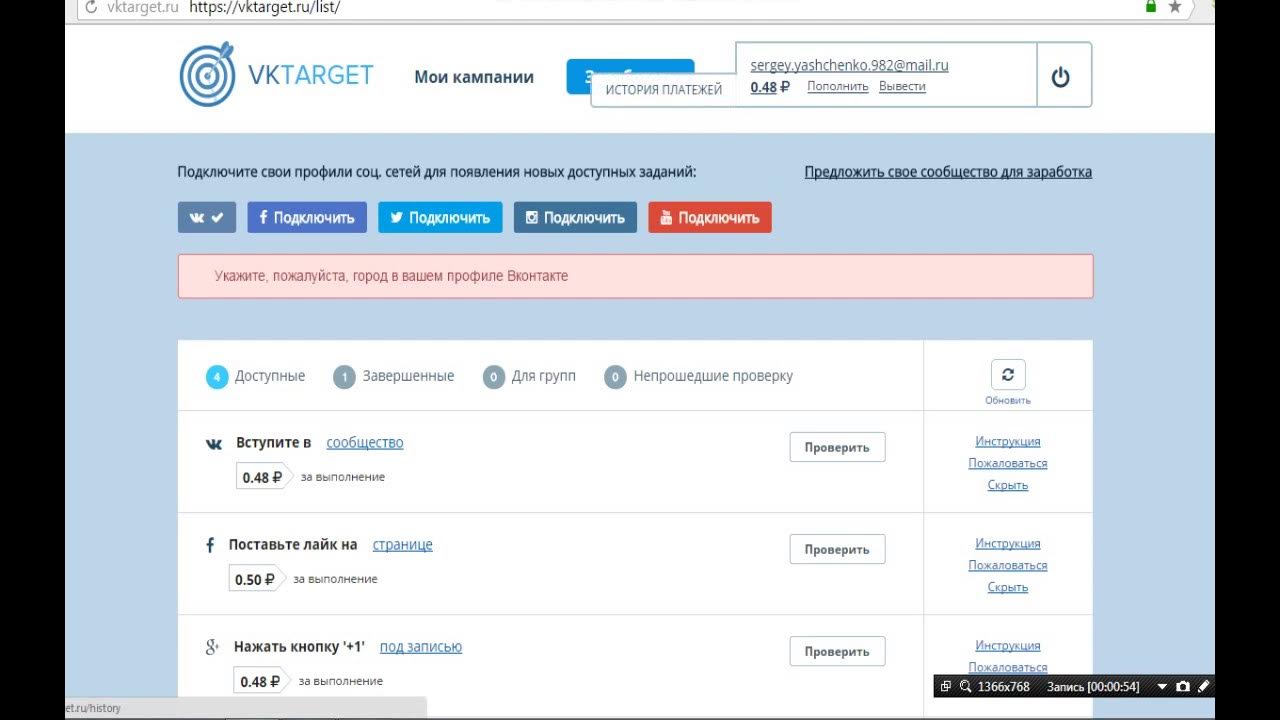Click the page info icon before vktarget.ru
This screenshot has width=1280, height=720.
92,7
